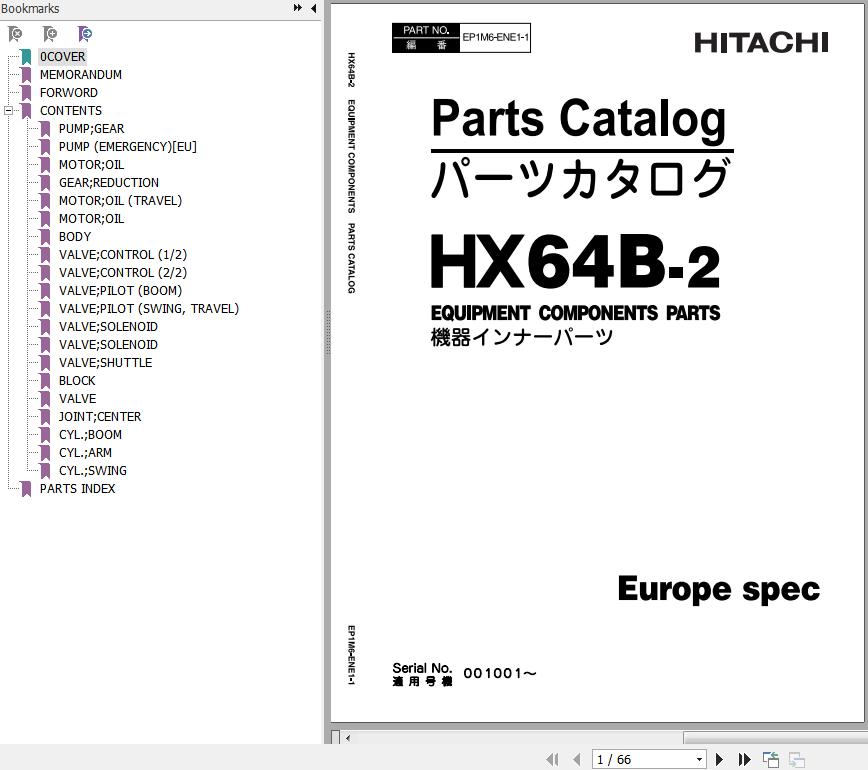The image size is (868, 770).
Task: Click the delete bookmark icon
Action: coord(16,34)
